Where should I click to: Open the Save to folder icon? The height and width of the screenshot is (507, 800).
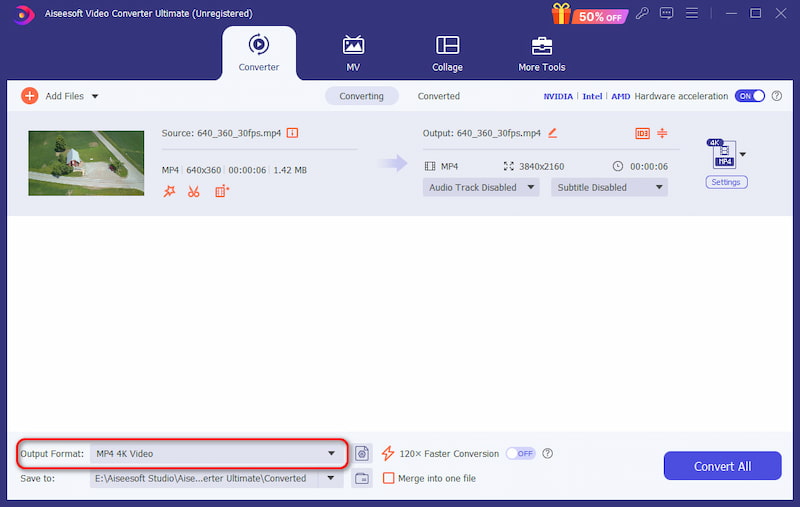[x=362, y=478]
